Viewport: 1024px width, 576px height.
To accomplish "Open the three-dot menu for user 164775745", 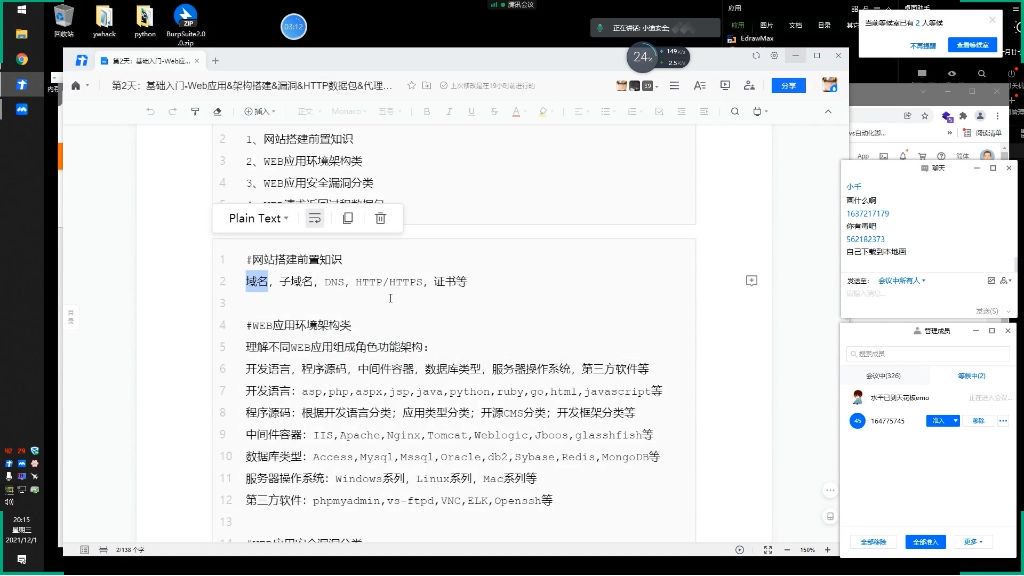I will 1003,421.
